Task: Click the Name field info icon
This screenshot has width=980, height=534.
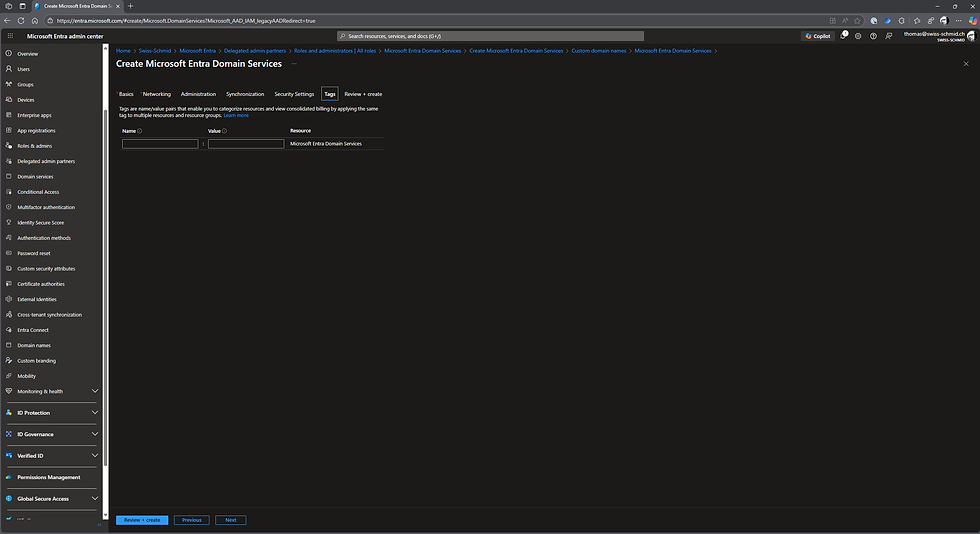Action: [139, 131]
